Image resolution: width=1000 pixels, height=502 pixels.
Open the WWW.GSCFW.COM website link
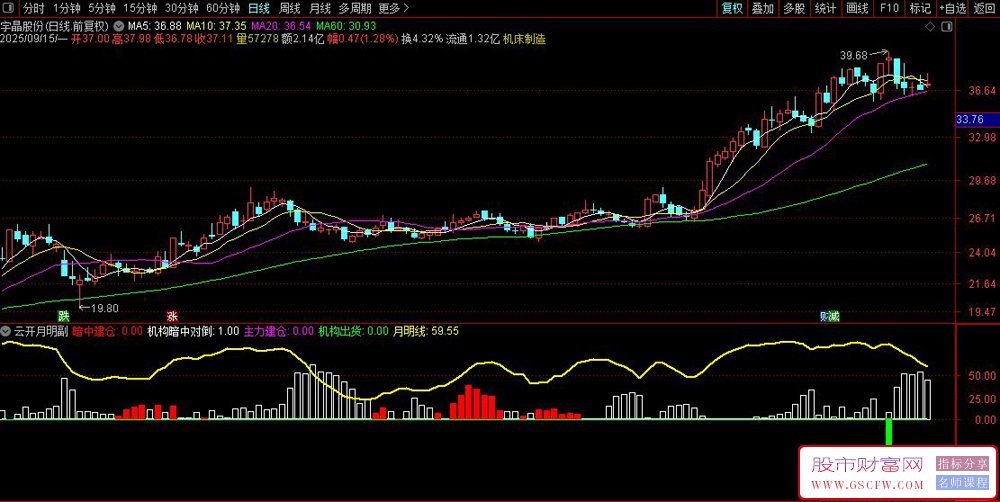tap(867, 484)
